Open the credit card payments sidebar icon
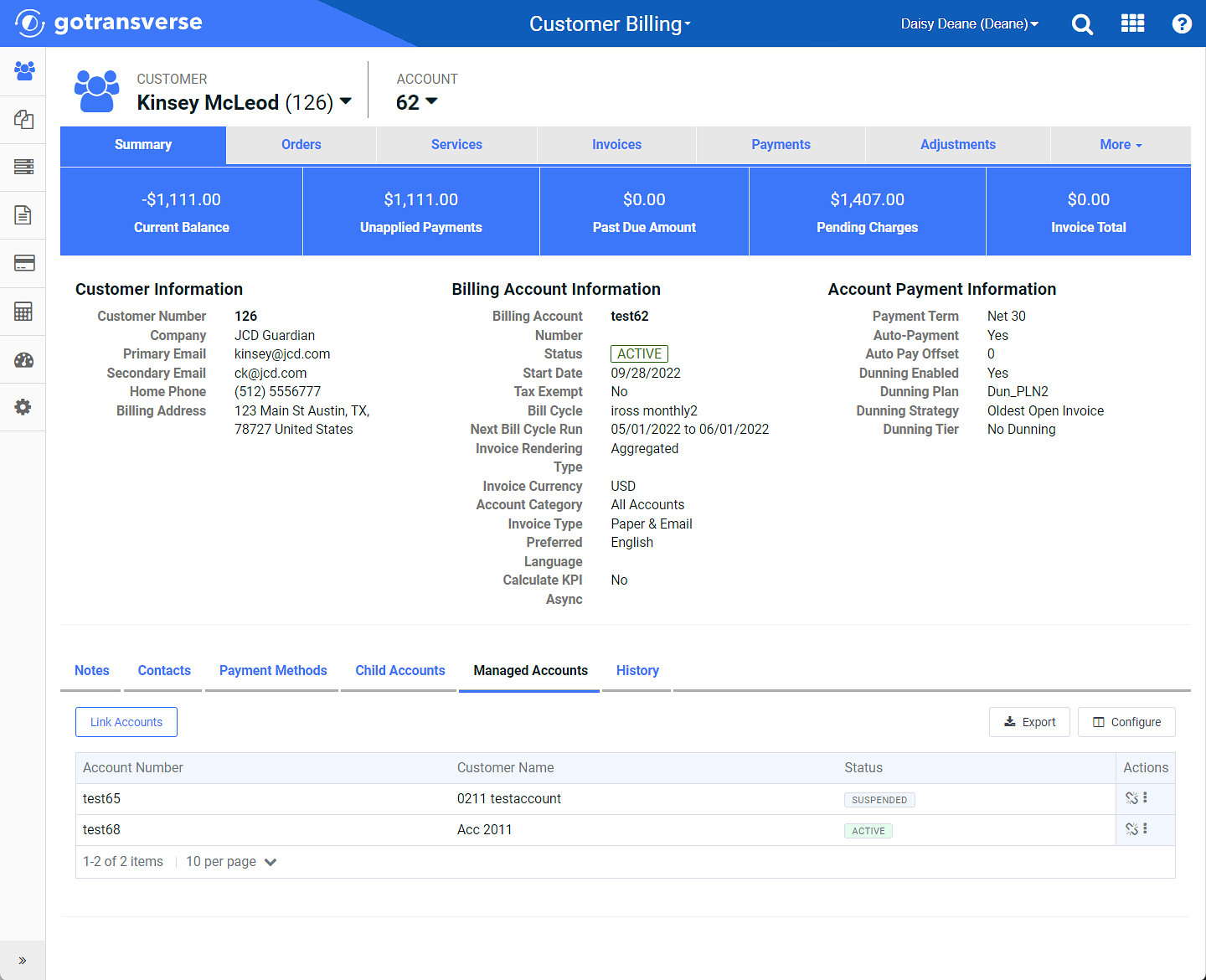The width and height of the screenshot is (1206, 980). [x=23, y=263]
